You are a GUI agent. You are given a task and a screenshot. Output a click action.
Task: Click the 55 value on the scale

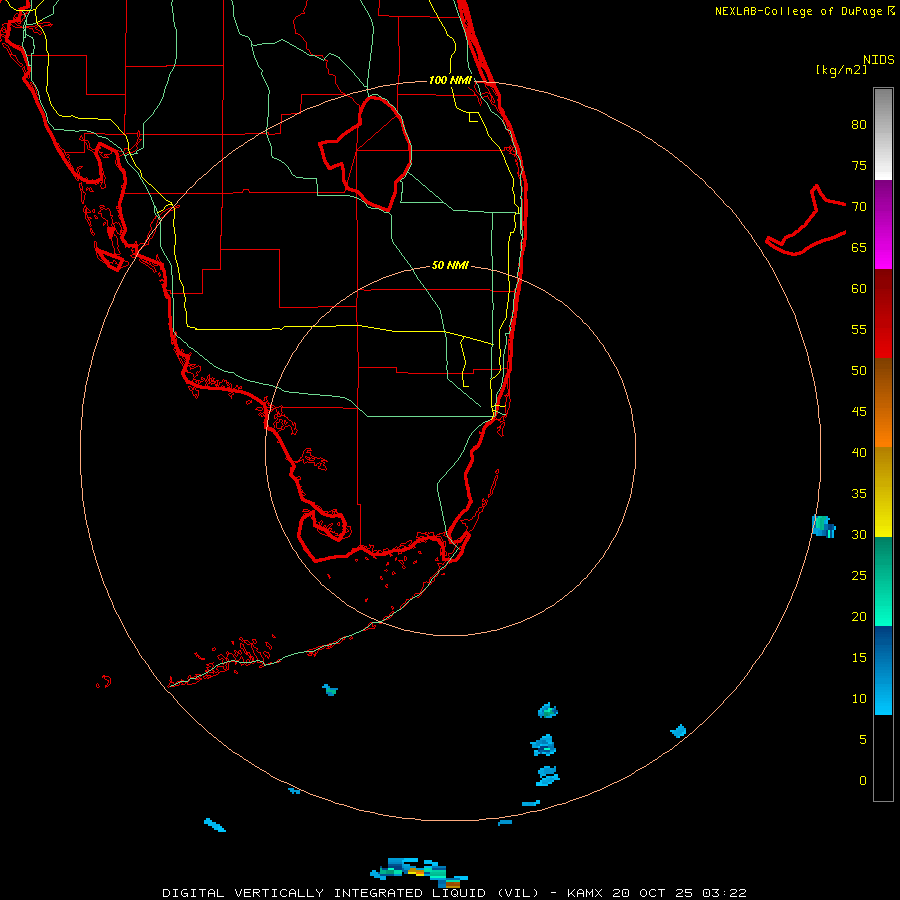[859, 329]
